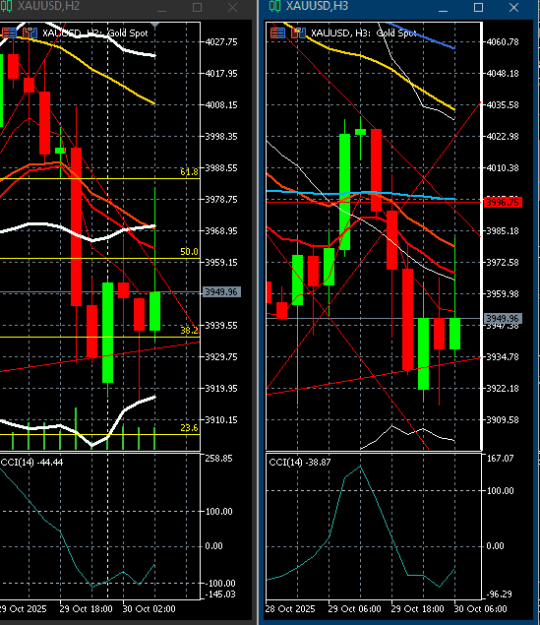Click 3910.15 on the H2 price scale

tap(221, 420)
